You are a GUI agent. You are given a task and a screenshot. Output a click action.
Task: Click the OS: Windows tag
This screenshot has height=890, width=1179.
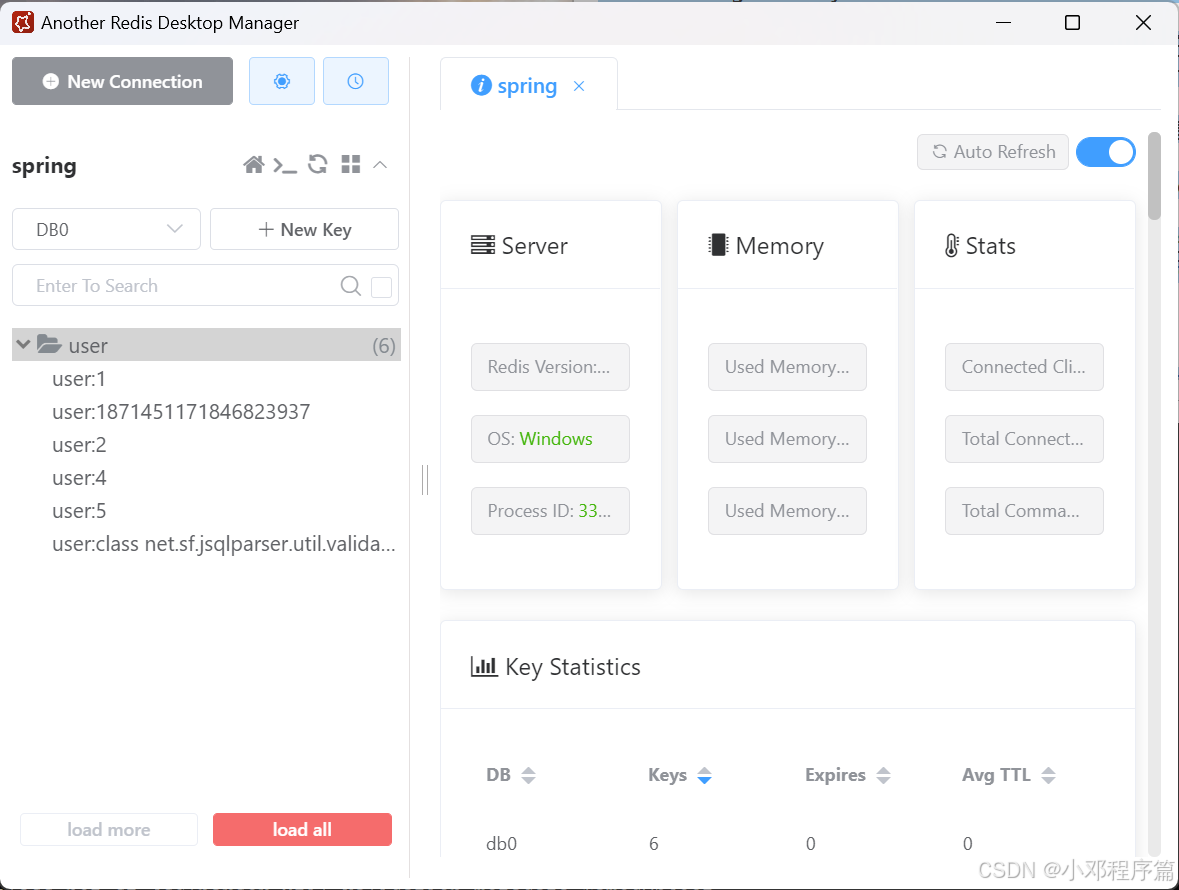(550, 439)
